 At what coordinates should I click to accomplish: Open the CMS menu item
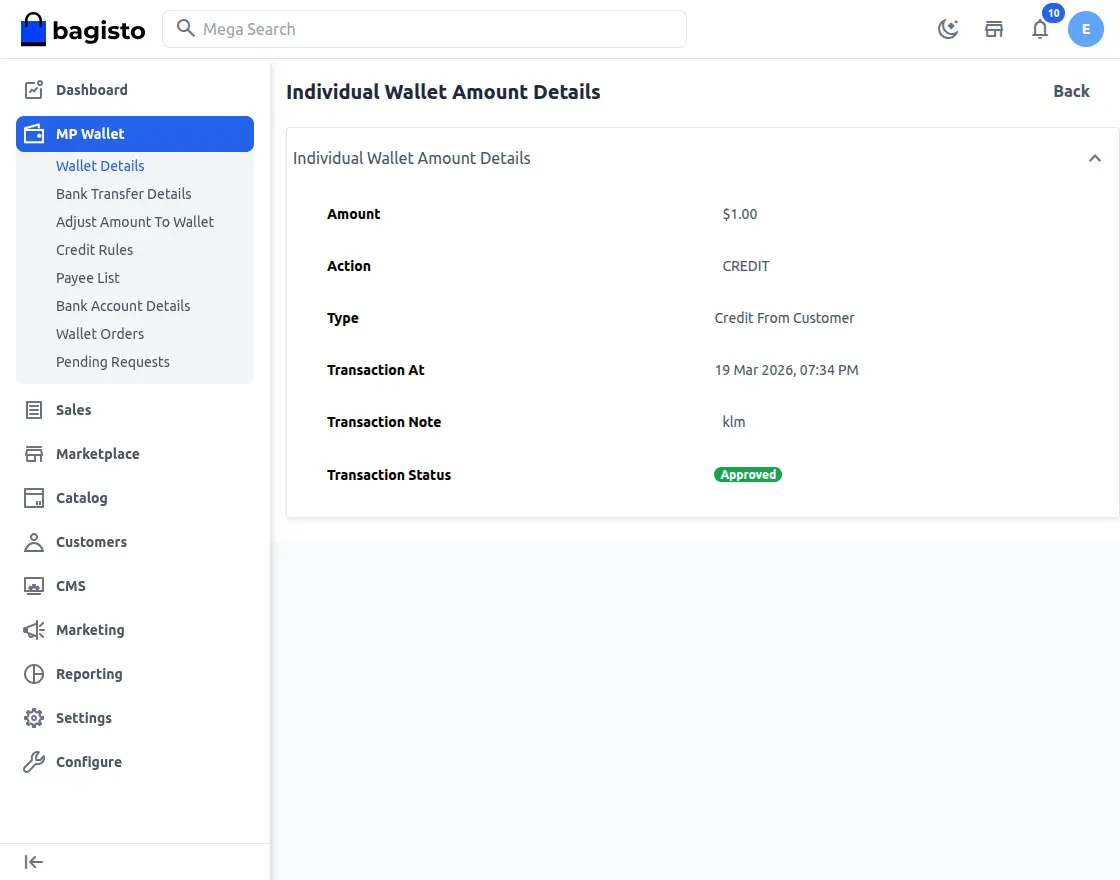[68, 585]
